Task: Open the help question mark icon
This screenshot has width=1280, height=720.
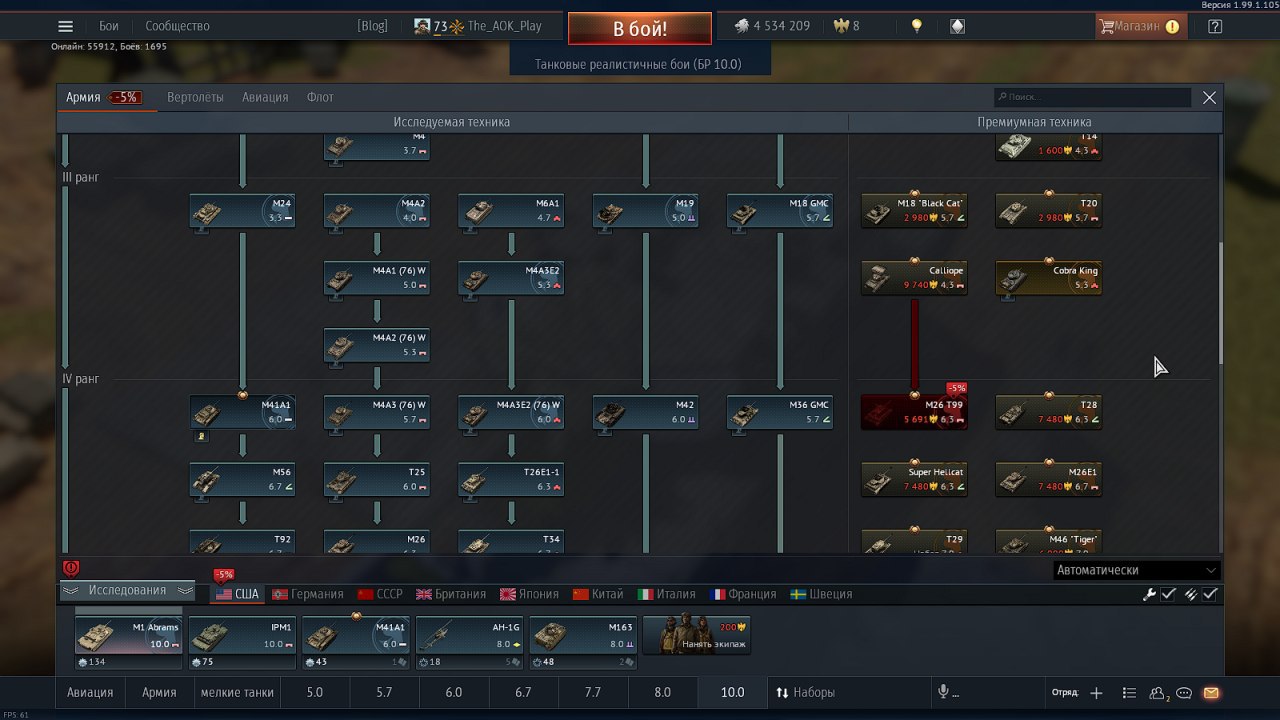Action: [x=1215, y=27]
